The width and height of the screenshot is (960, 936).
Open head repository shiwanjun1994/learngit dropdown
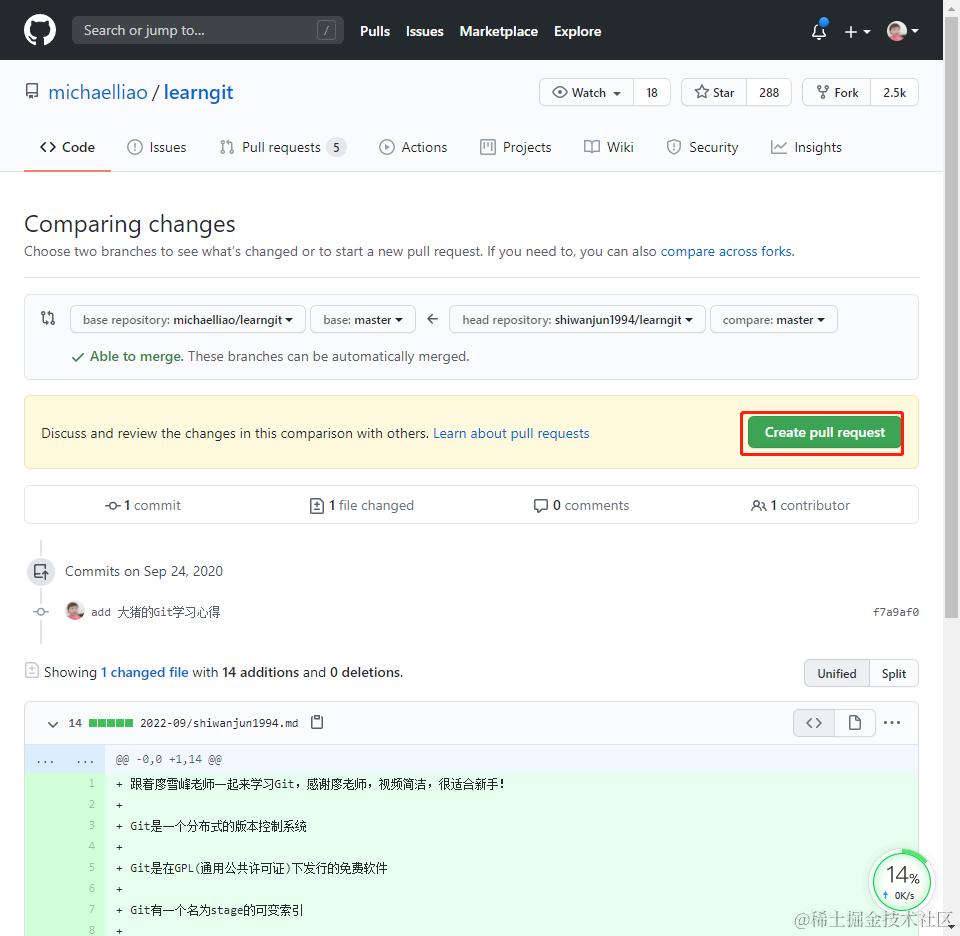577,320
